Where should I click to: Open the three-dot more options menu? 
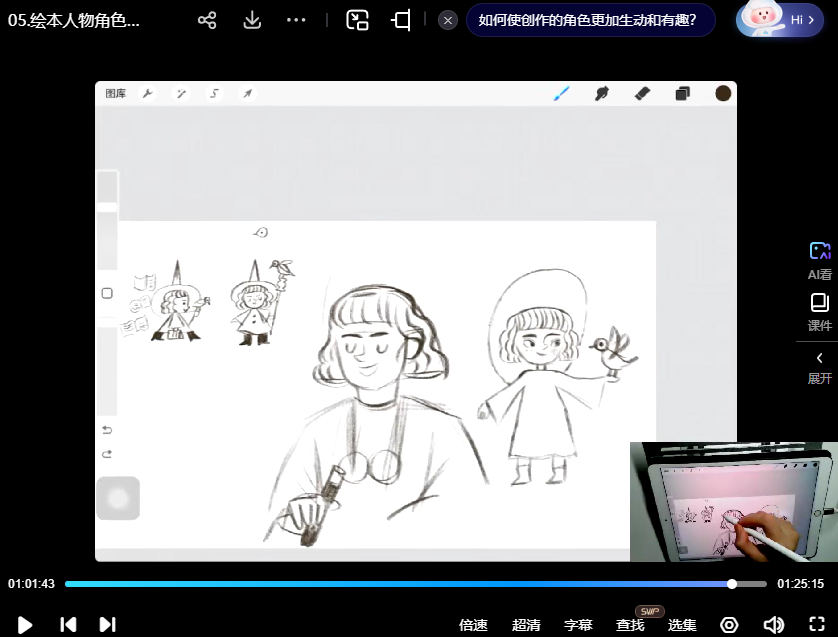(296, 20)
